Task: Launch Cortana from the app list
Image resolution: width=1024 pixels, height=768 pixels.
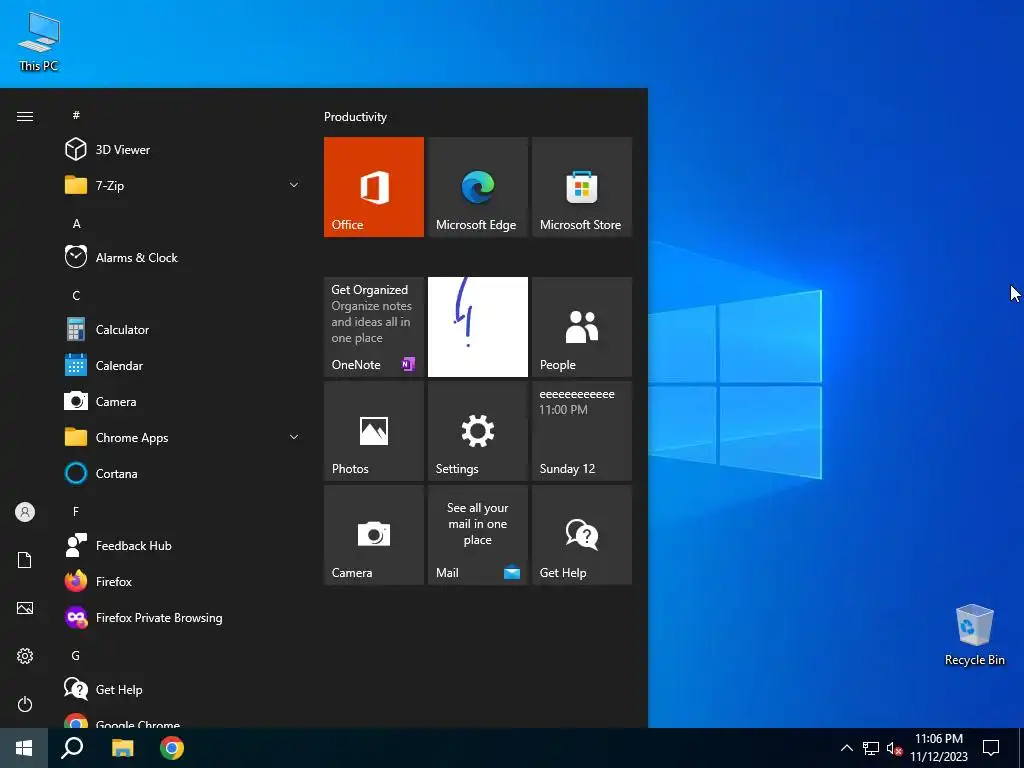Action: [x=183, y=473]
